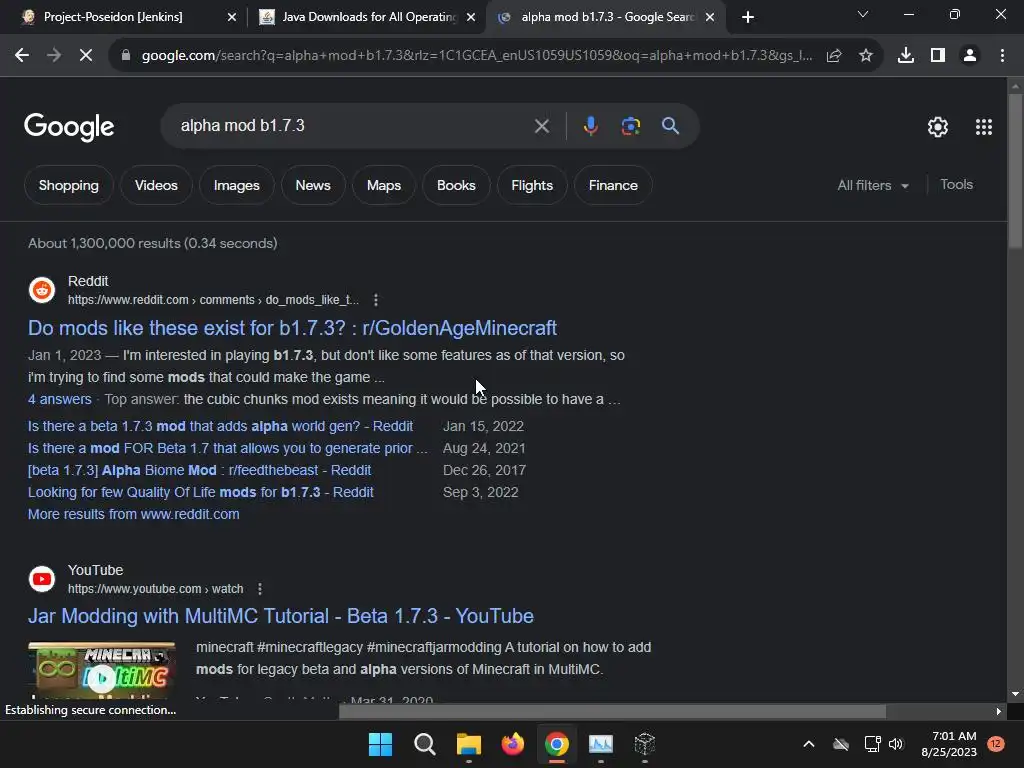
Task: Click the YouTube site favicon
Action: pyautogui.click(x=42, y=579)
